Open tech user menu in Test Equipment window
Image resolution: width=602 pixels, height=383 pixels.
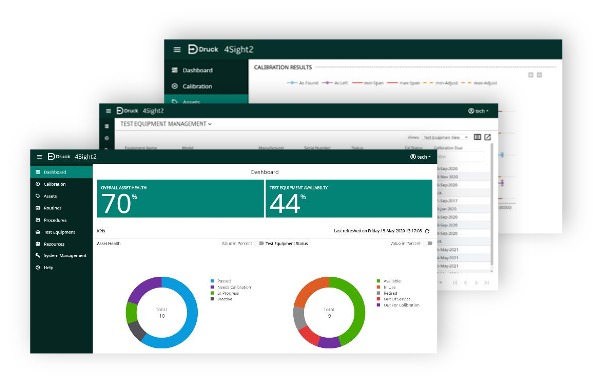point(478,111)
